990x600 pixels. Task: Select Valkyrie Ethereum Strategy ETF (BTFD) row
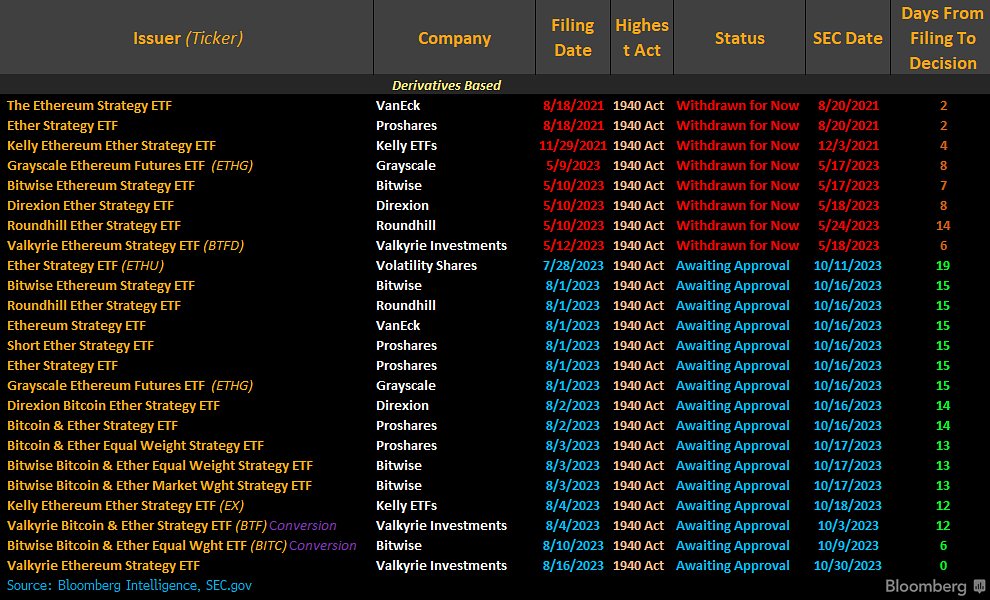coord(495,246)
